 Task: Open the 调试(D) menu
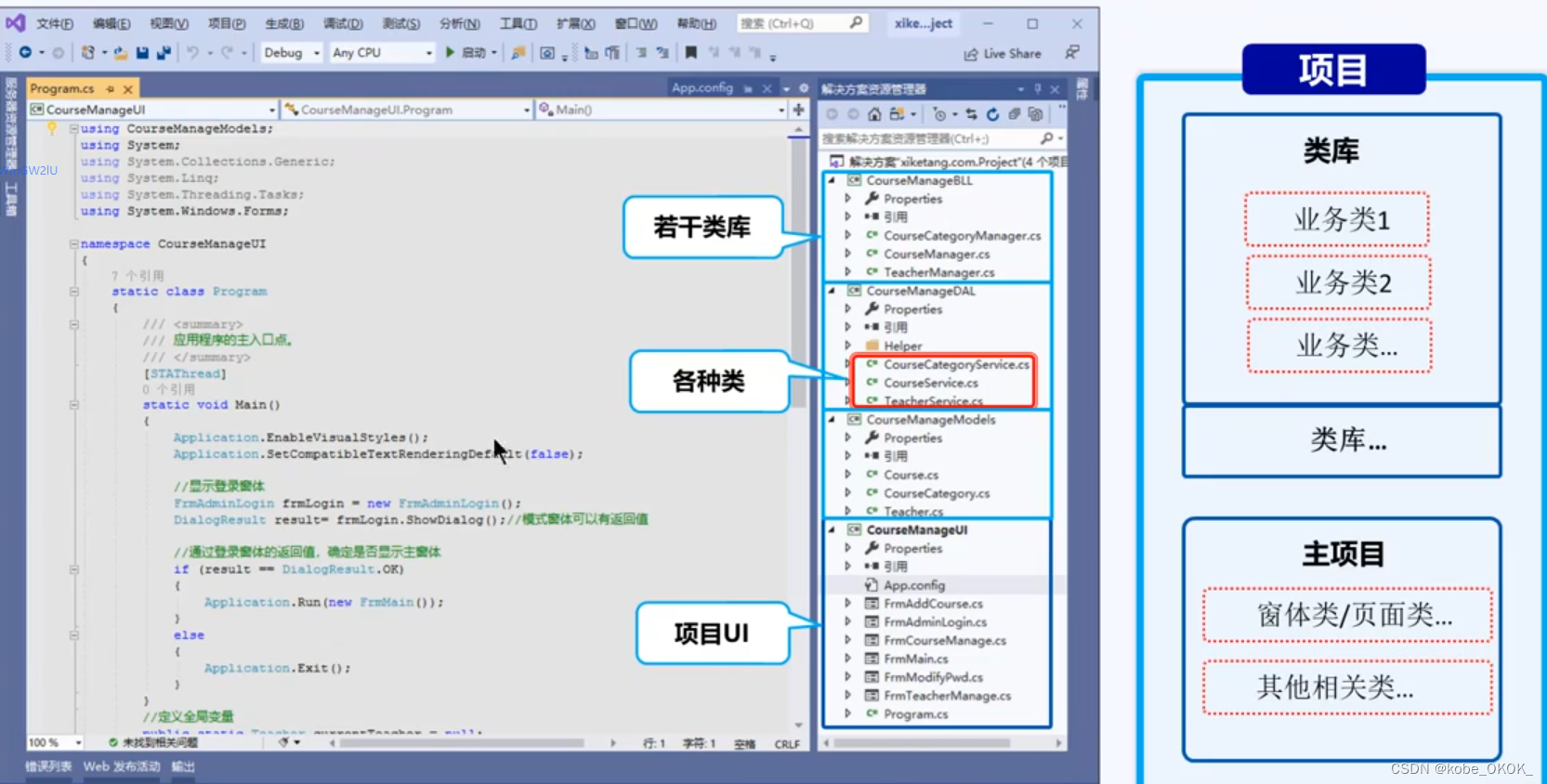(343, 23)
